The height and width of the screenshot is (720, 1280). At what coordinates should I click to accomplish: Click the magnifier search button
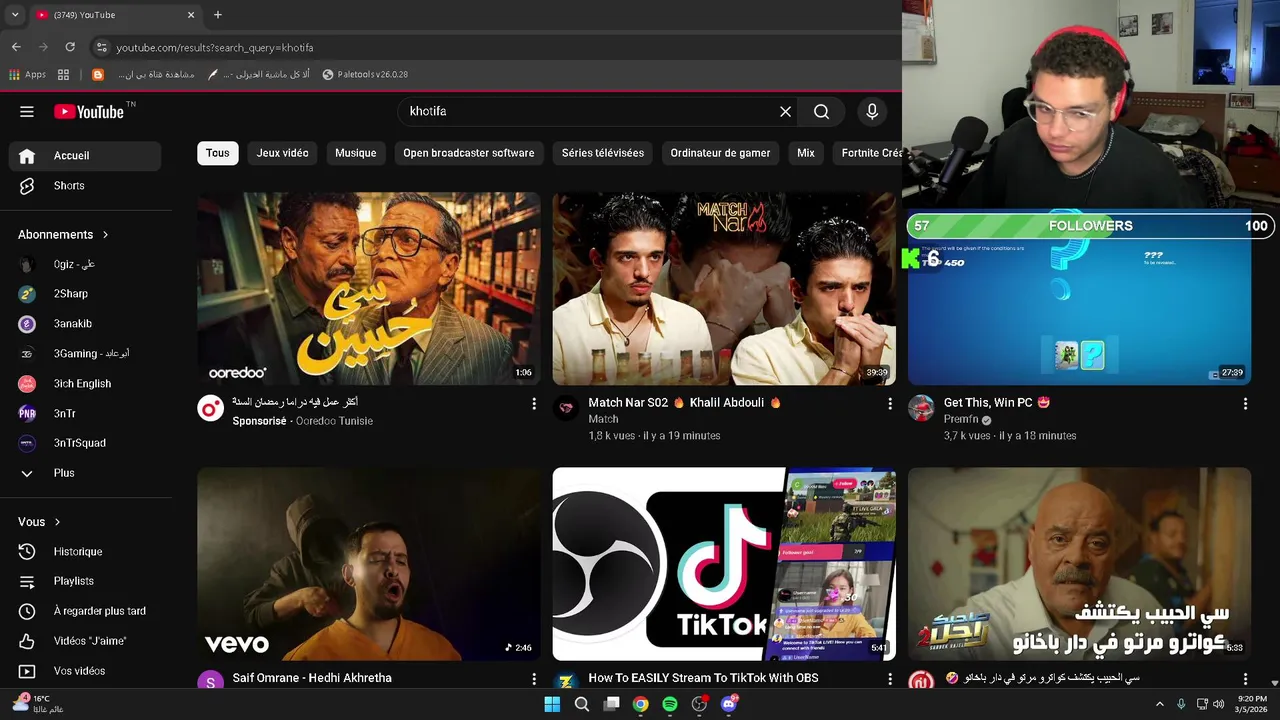[x=821, y=112]
